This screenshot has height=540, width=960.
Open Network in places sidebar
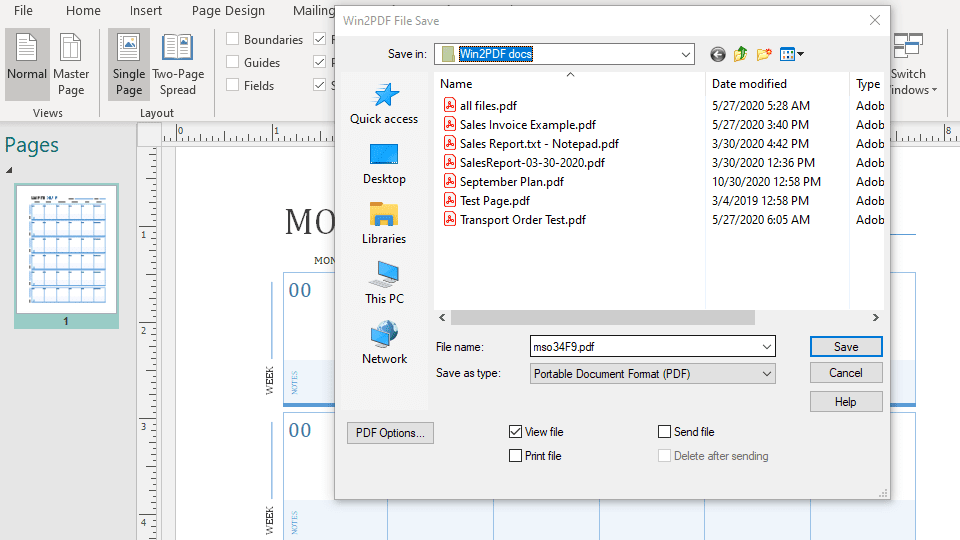384,344
